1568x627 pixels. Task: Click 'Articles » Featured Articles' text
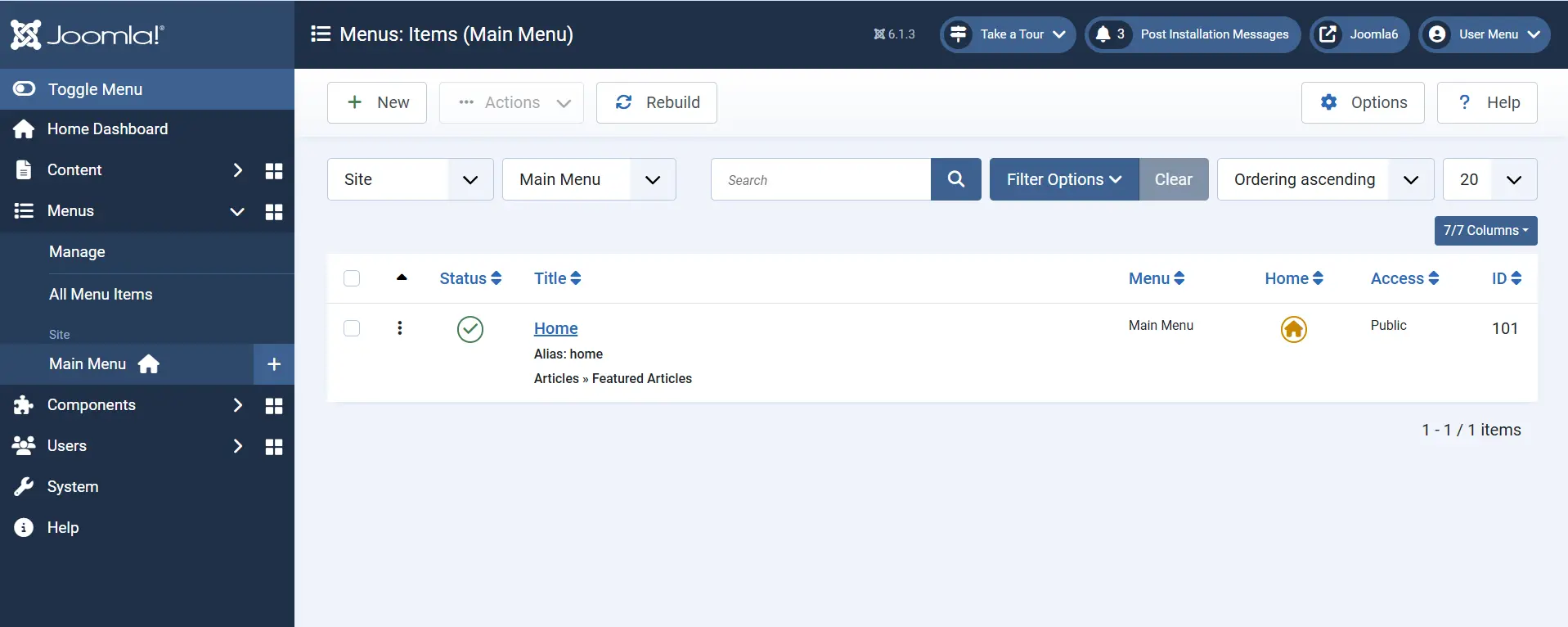click(613, 378)
